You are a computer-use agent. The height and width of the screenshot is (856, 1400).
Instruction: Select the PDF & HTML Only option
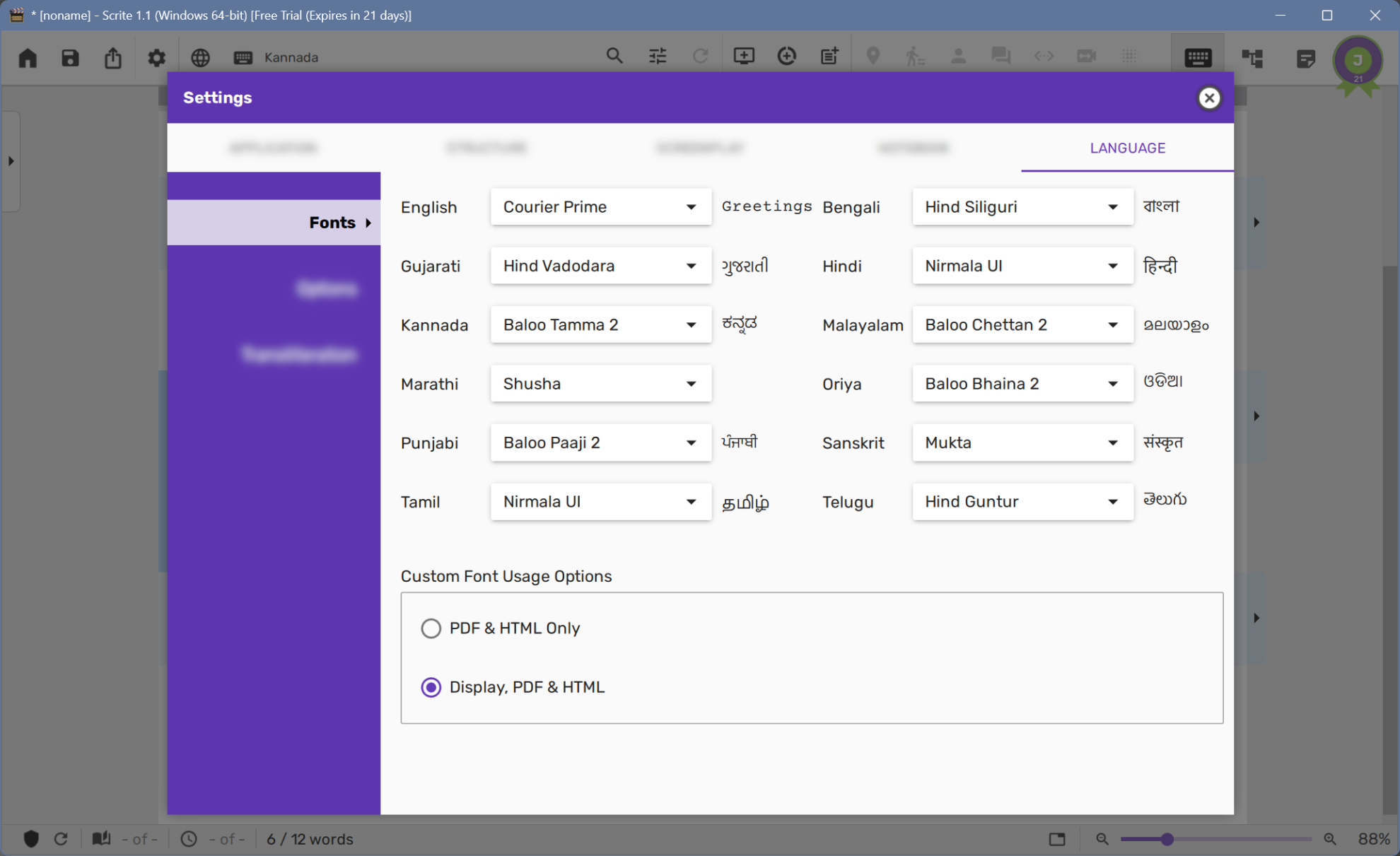(x=431, y=628)
